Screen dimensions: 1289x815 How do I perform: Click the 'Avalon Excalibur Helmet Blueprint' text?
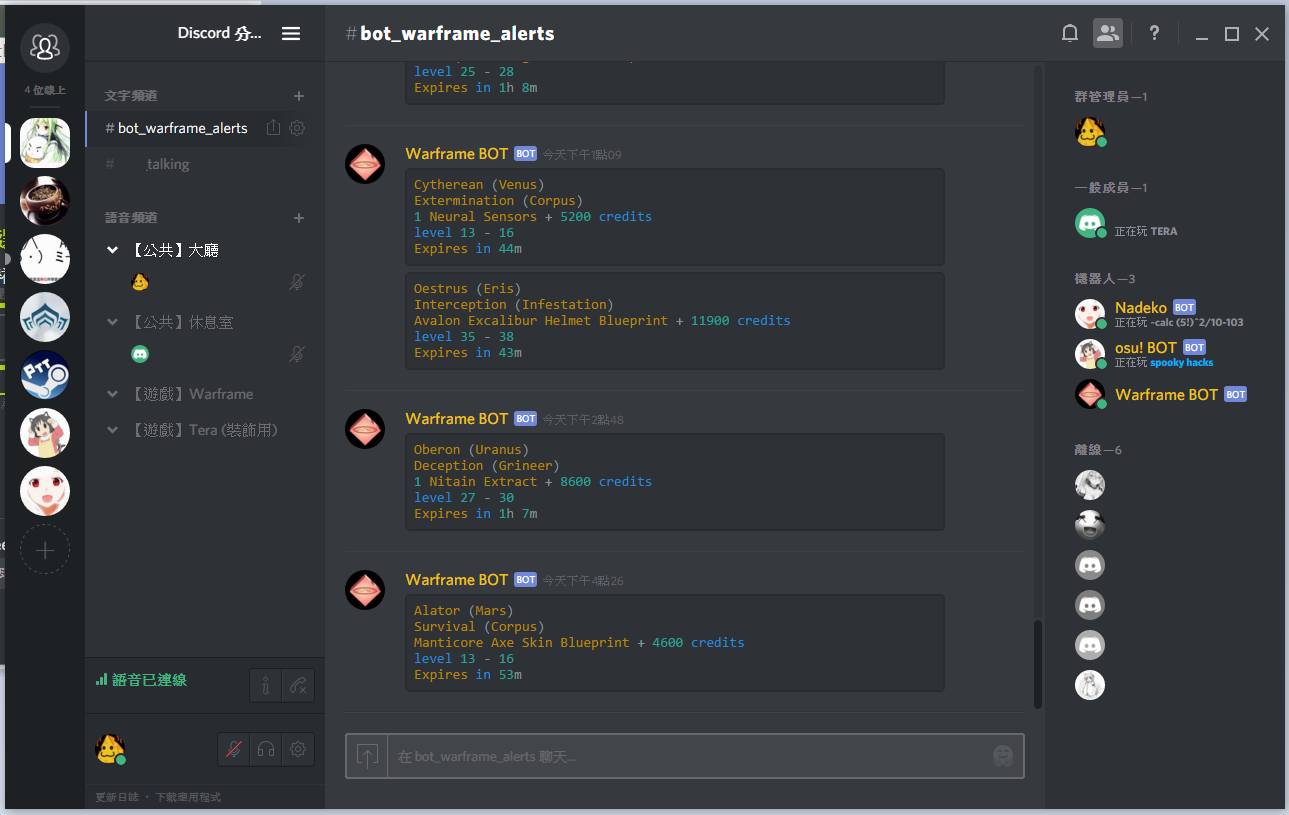541,321
